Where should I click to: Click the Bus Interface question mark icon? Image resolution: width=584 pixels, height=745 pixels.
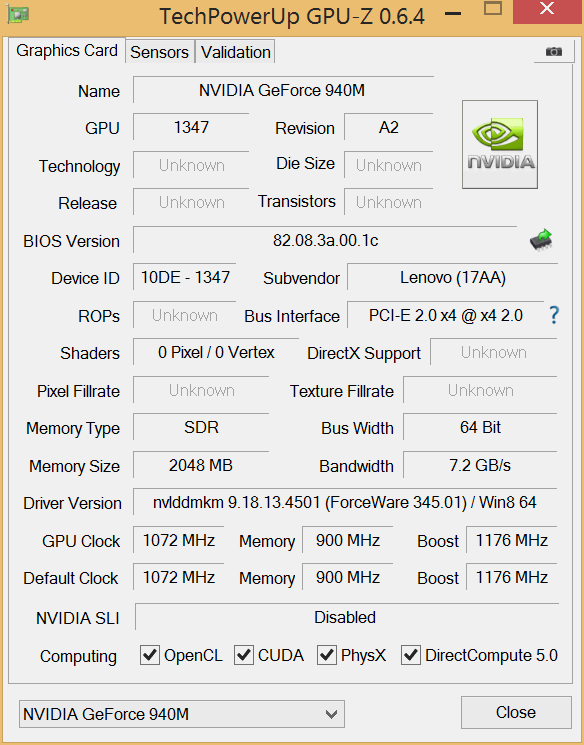pos(554,315)
